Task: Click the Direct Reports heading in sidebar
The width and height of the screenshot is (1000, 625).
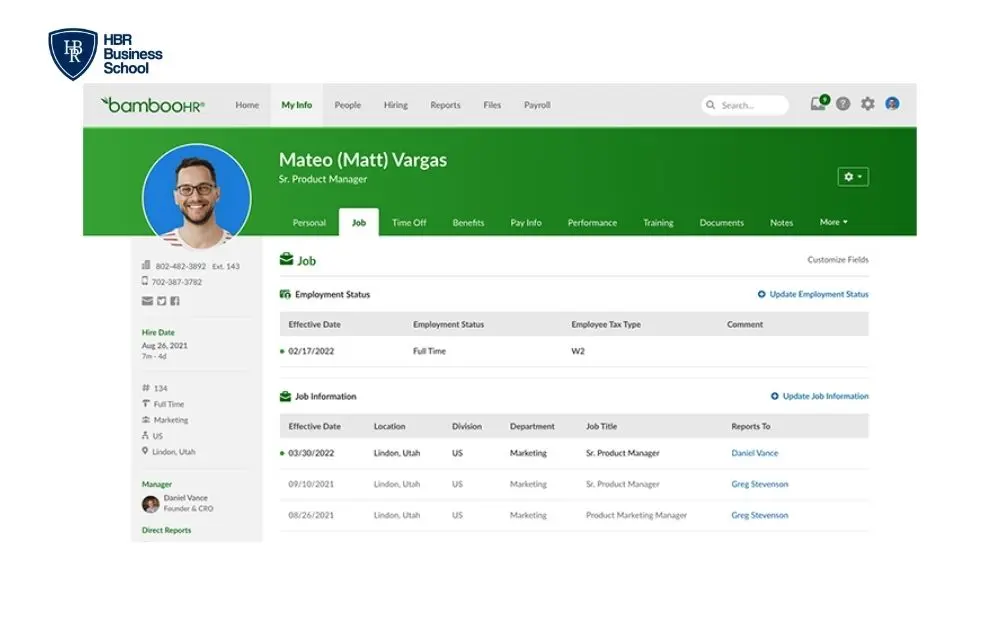Action: [166, 530]
